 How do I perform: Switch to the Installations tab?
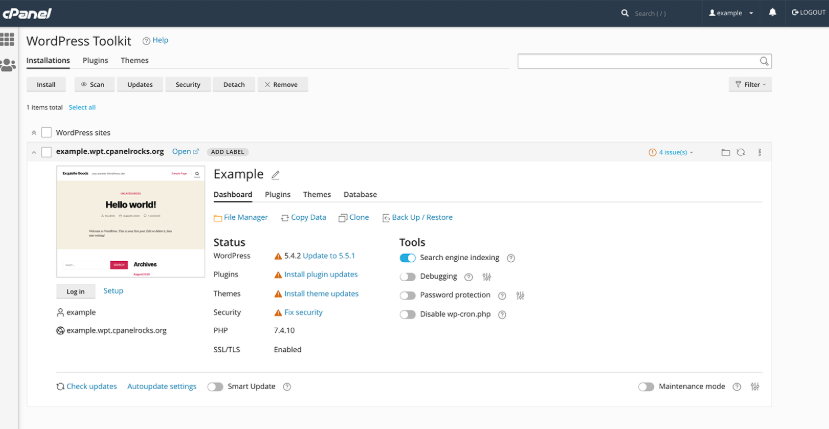point(48,60)
